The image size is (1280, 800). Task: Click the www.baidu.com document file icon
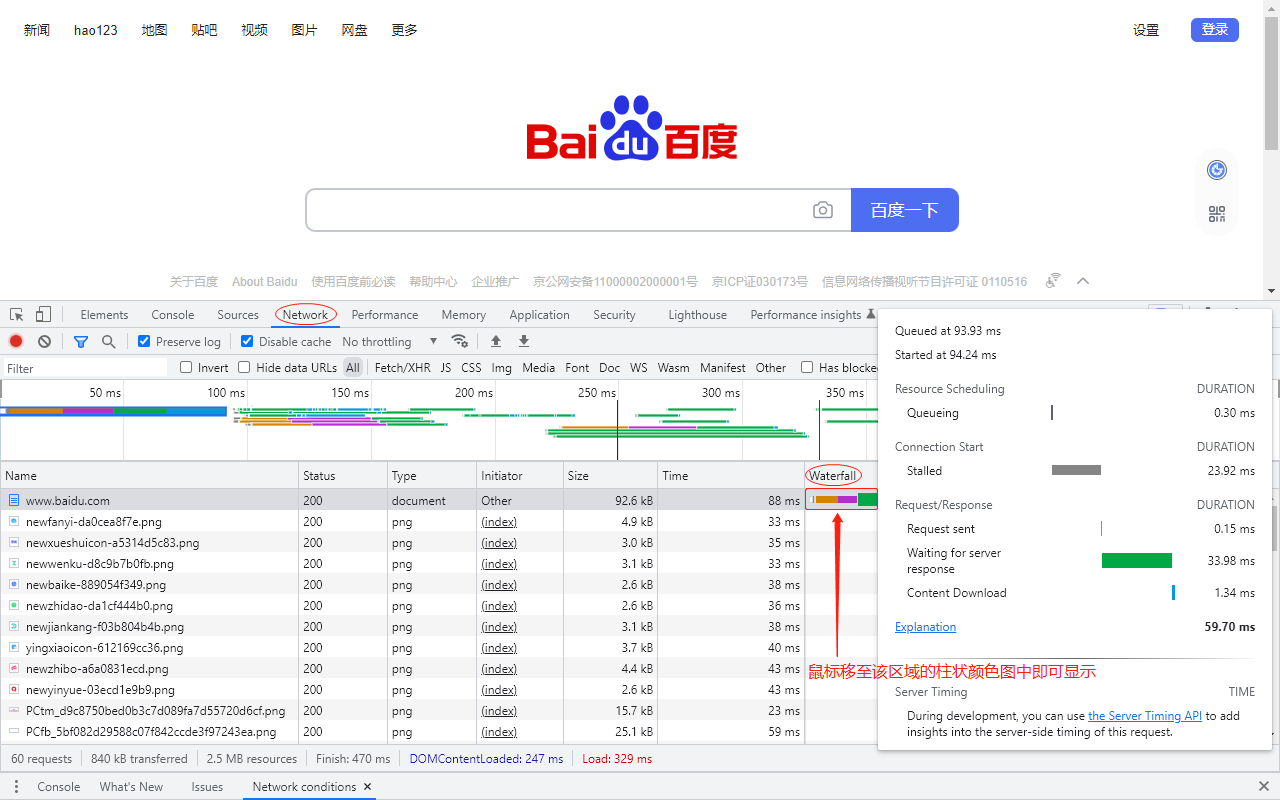click(x=14, y=500)
